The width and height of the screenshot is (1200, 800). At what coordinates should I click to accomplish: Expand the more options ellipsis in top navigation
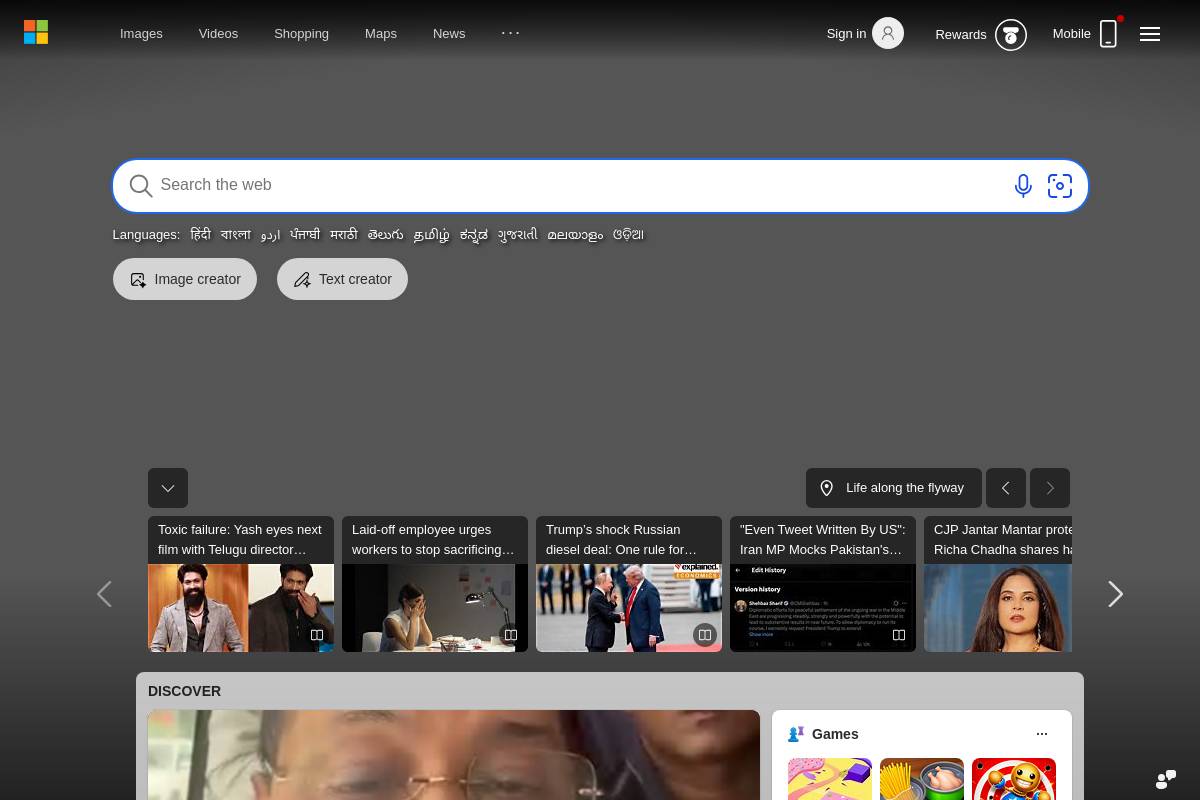pos(511,33)
